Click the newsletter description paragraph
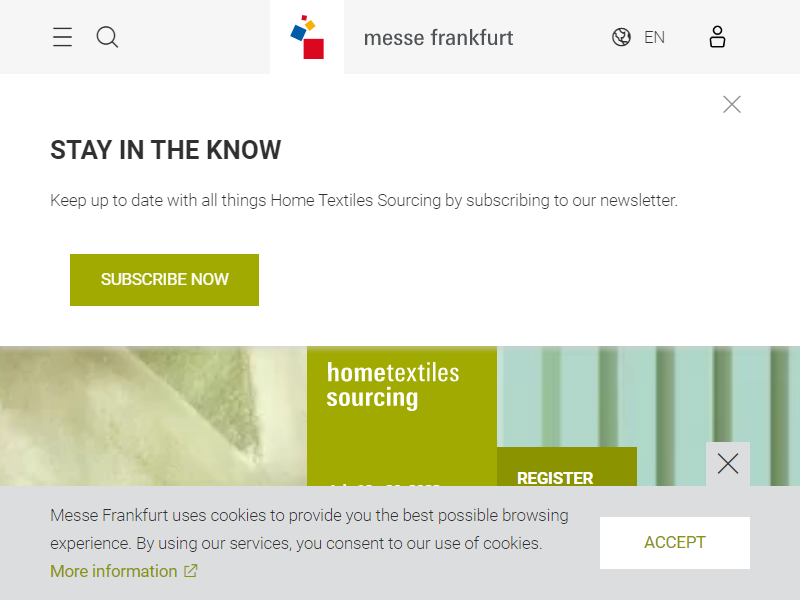 click(x=364, y=200)
